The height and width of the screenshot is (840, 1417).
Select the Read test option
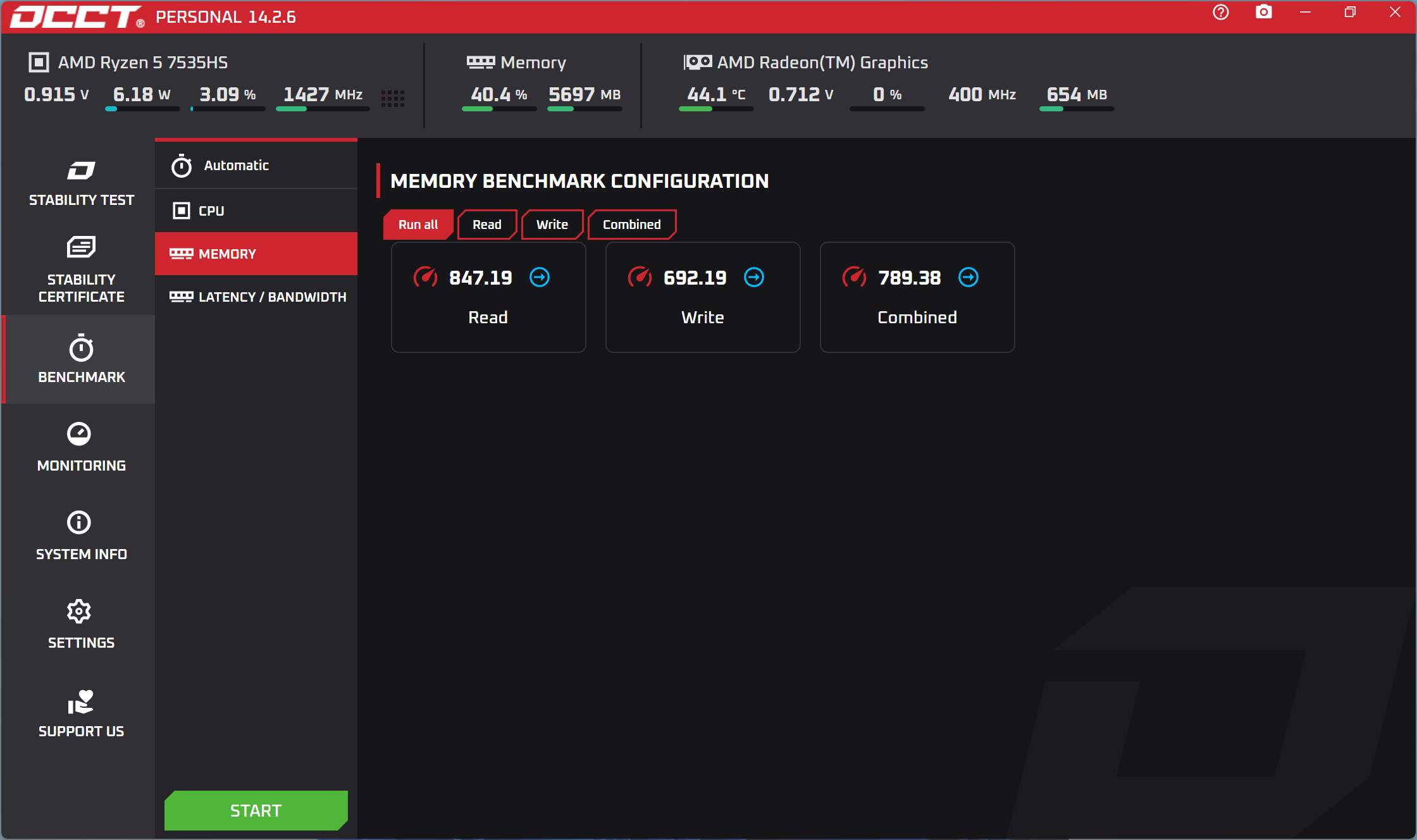[486, 225]
